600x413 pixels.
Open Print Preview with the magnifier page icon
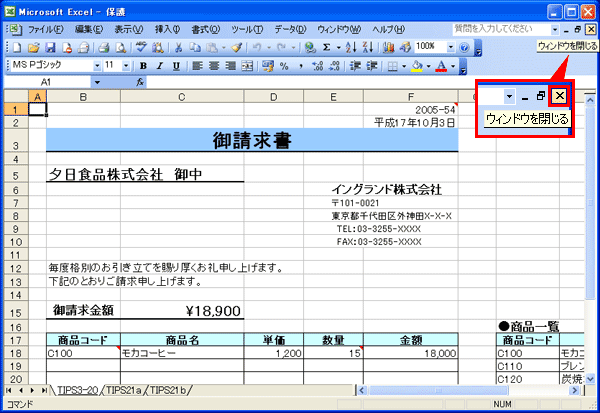[121, 47]
